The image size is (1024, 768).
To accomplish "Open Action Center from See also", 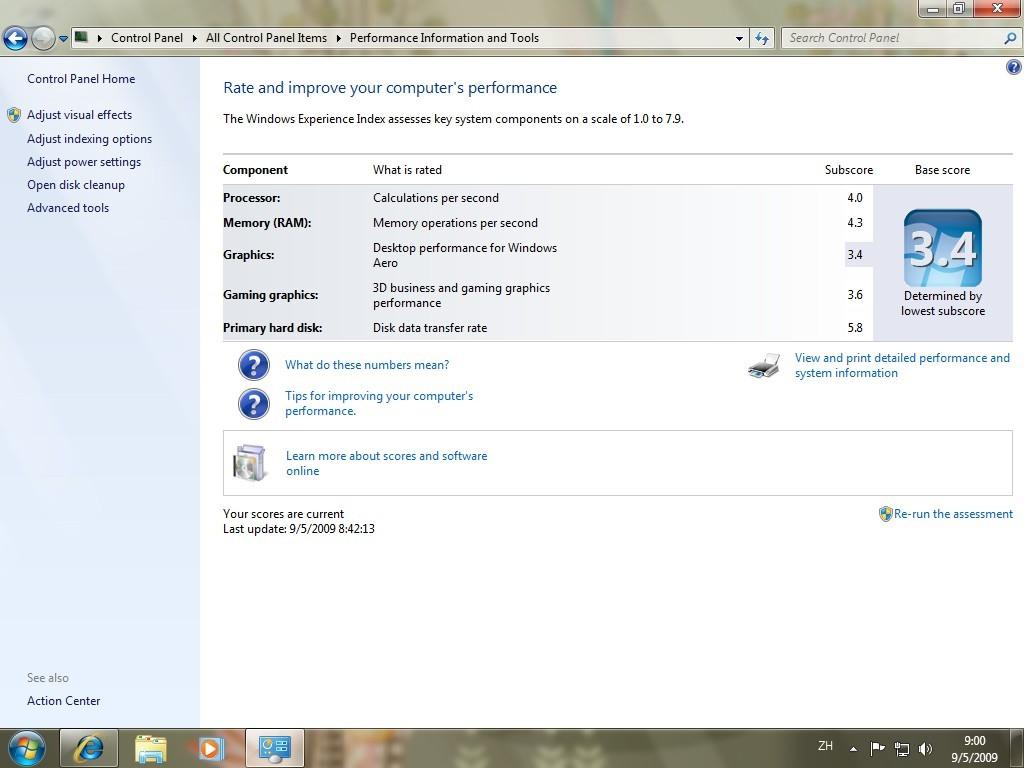I will (x=63, y=701).
